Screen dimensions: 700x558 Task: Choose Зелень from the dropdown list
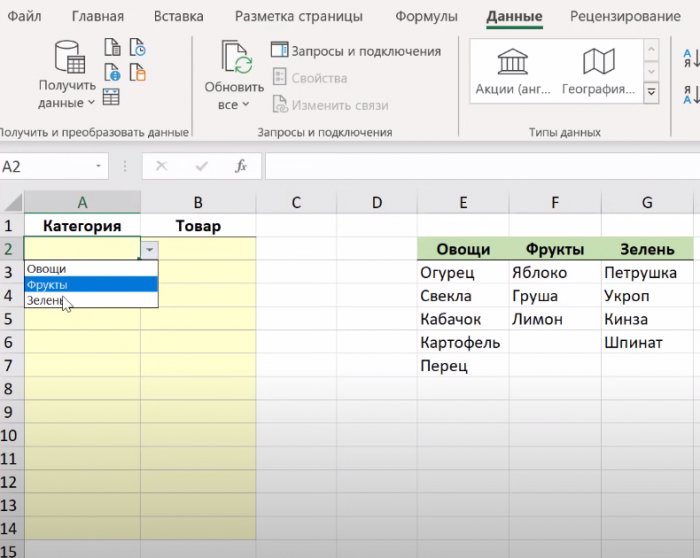point(91,300)
